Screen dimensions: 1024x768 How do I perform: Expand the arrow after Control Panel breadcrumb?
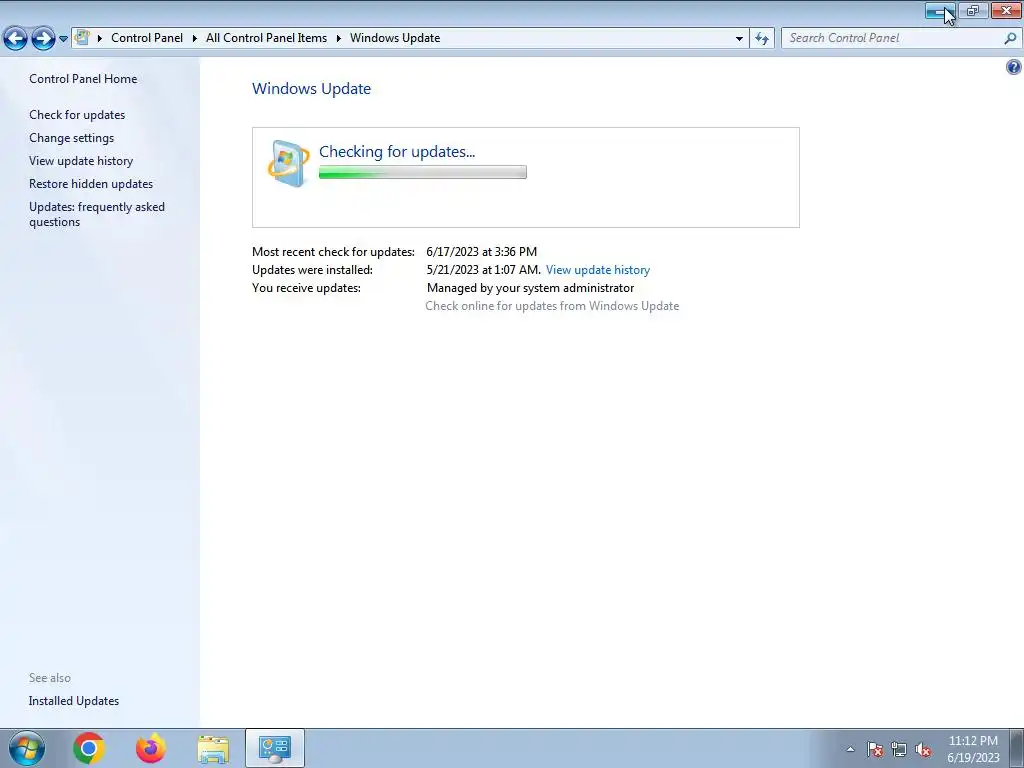195,39
